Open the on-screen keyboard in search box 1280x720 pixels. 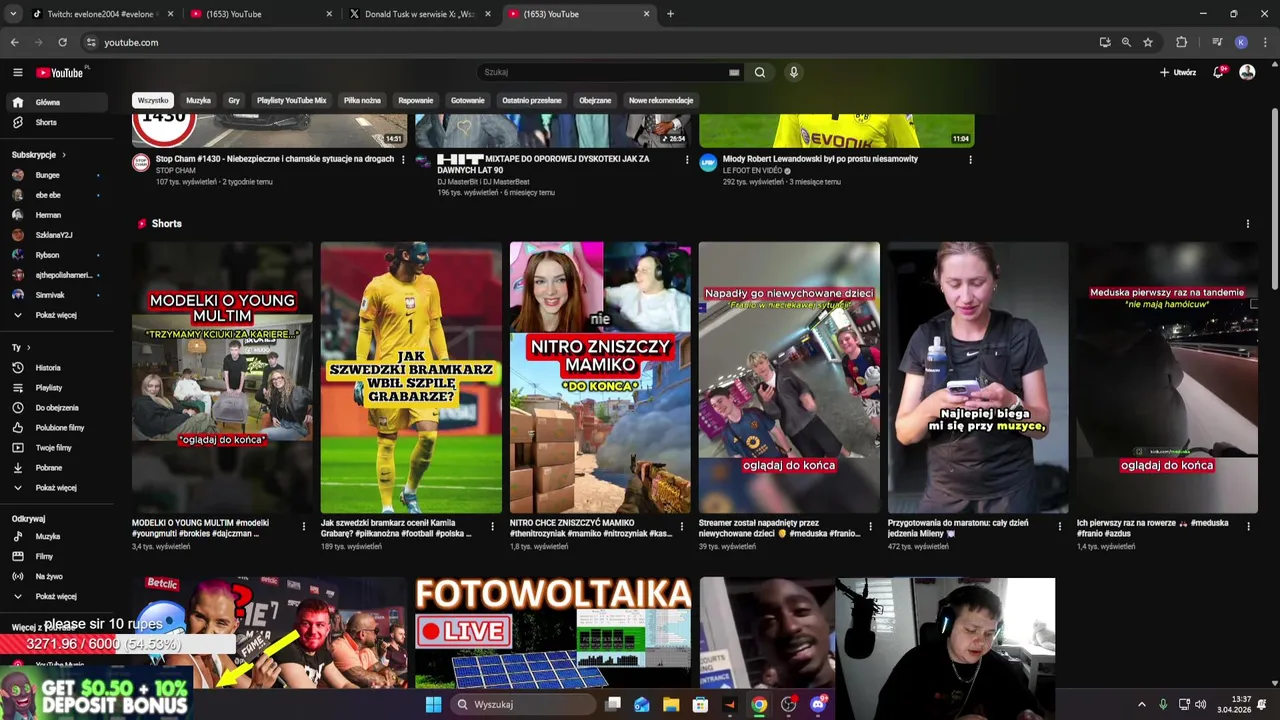[734, 72]
